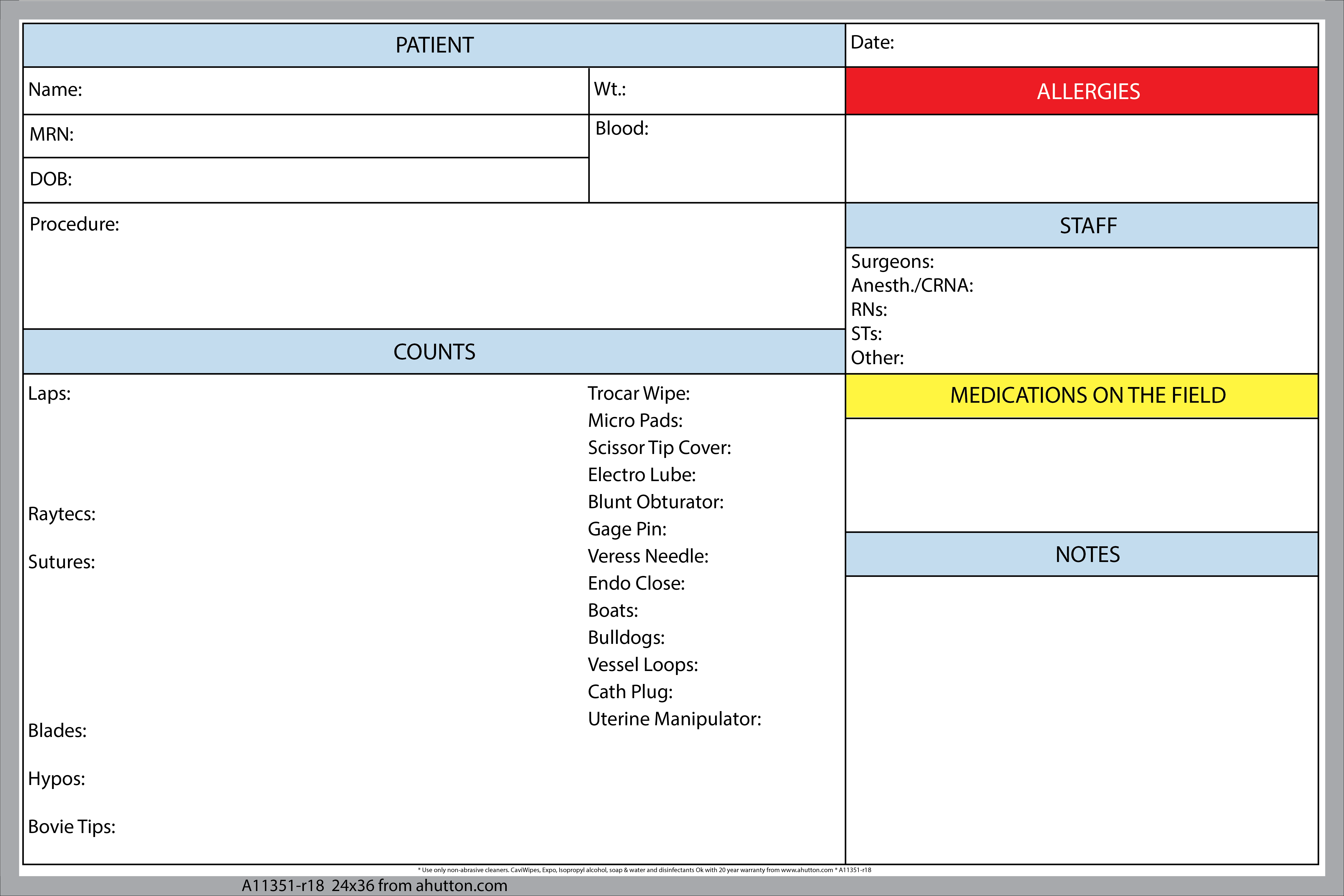The width and height of the screenshot is (1344, 896).
Task: Click the Name field
Action: coord(306,91)
